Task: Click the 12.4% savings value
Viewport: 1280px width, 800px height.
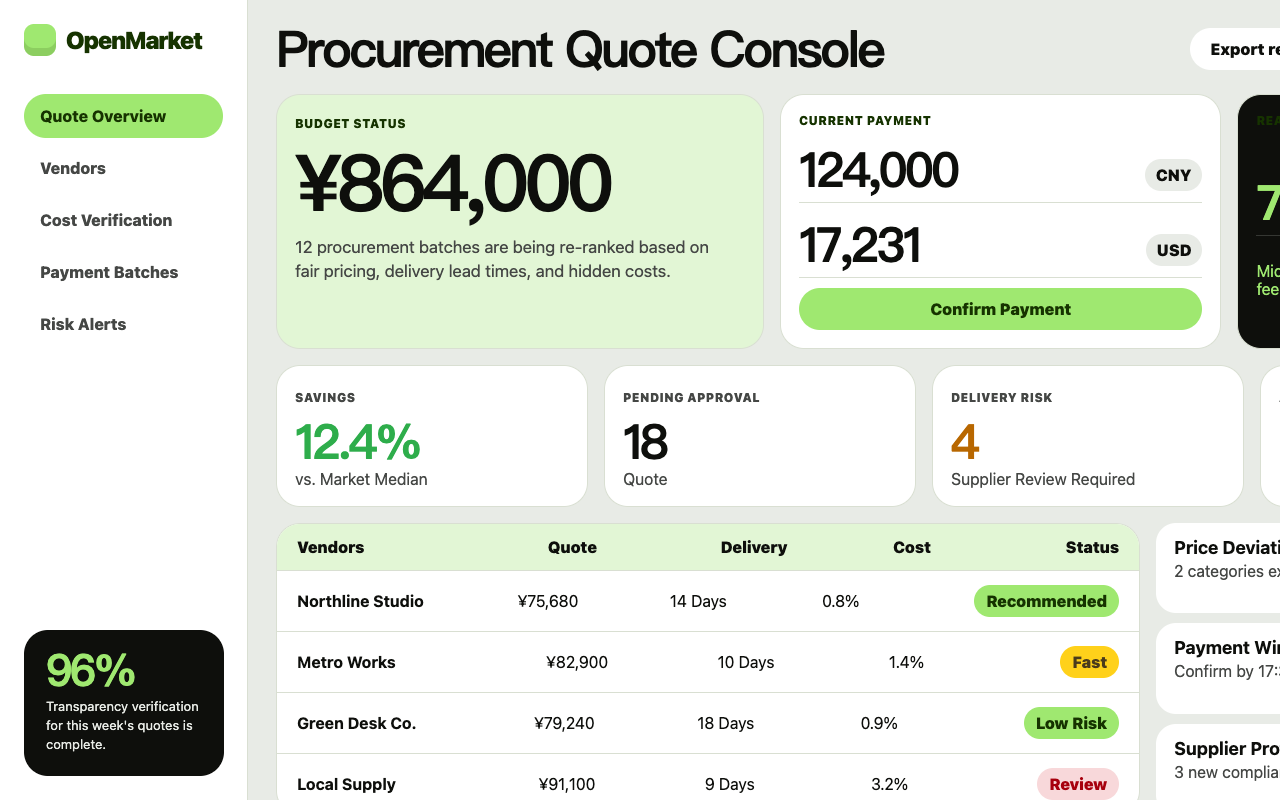Action: click(358, 442)
